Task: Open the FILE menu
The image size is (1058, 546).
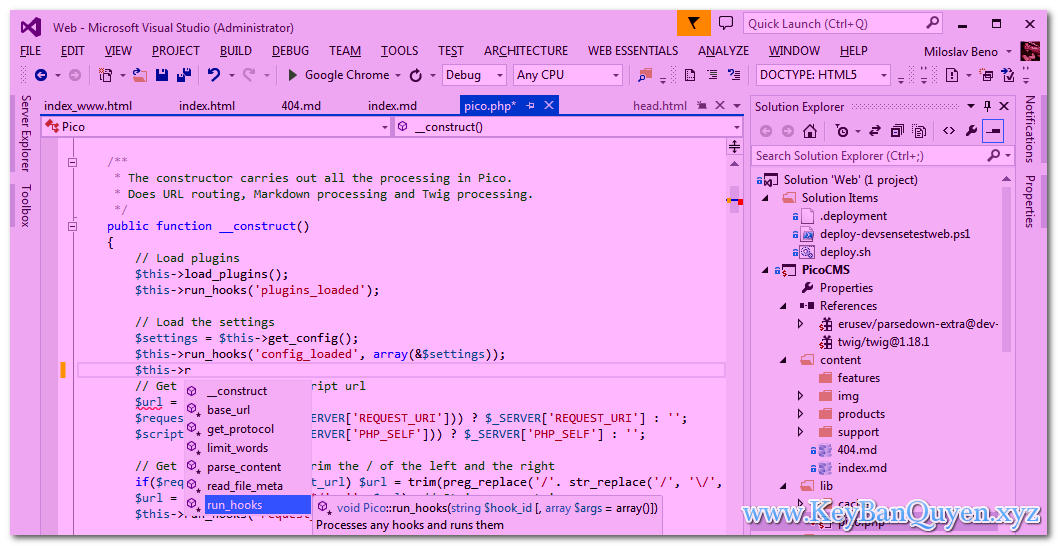Action: coord(30,51)
